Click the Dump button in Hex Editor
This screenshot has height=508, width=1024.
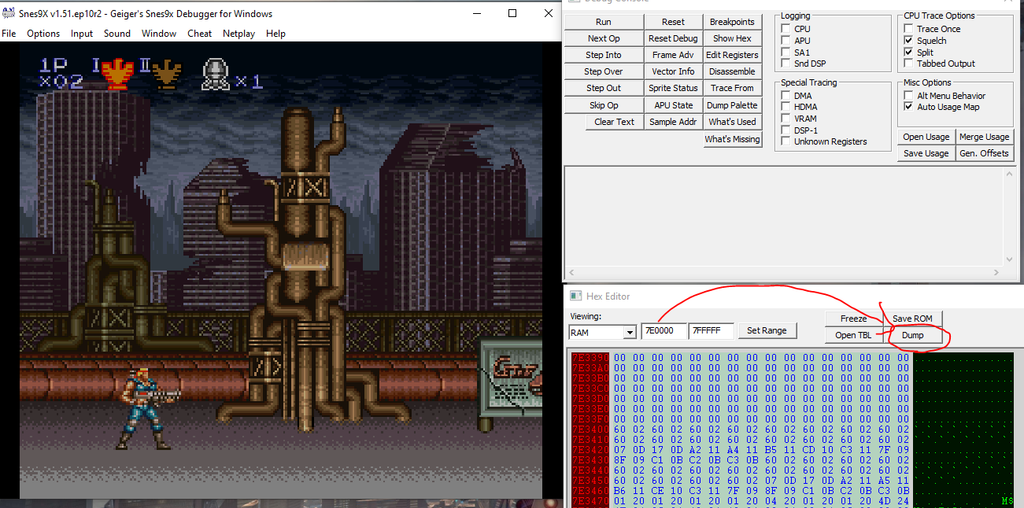pyautogui.click(x=912, y=335)
